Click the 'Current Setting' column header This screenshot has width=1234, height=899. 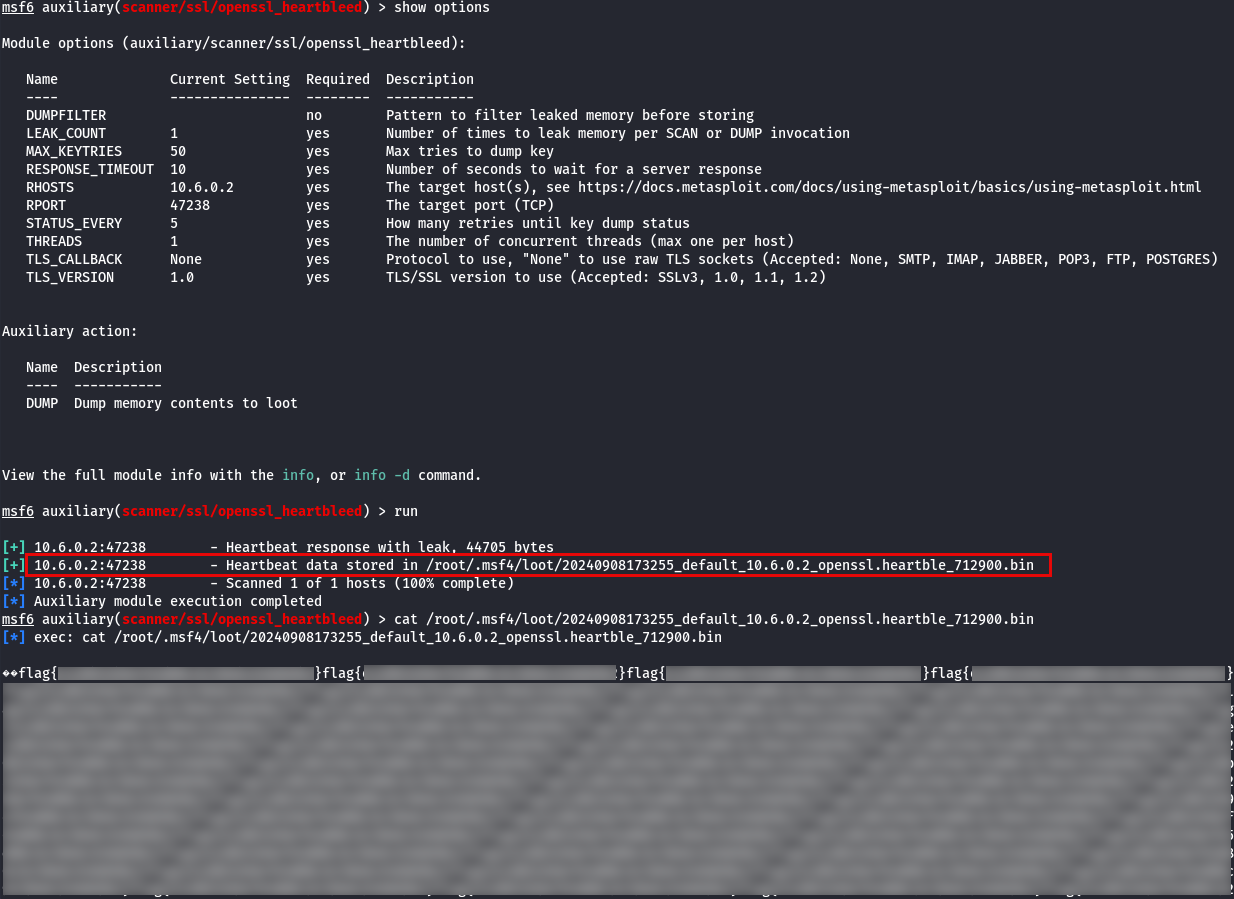[230, 79]
